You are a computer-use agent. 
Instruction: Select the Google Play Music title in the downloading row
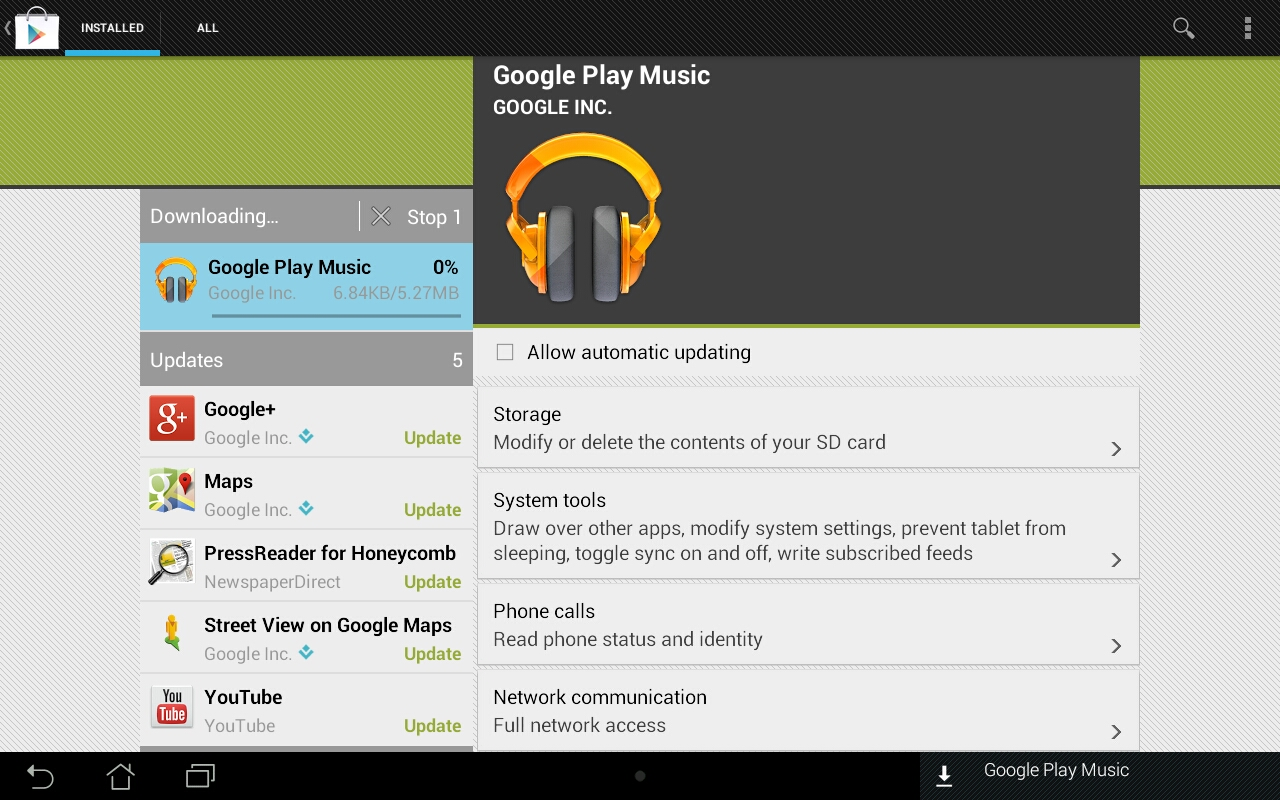pyautogui.click(x=289, y=267)
